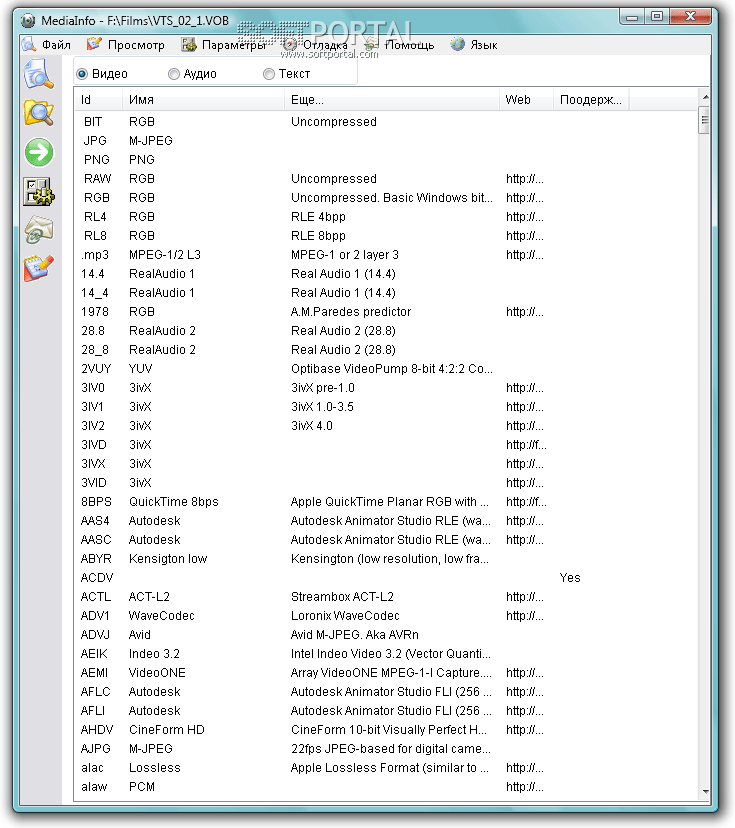Select the 3IV2 3ivX 4.0 row
This screenshot has height=828, width=735.
pyautogui.click(x=386, y=426)
